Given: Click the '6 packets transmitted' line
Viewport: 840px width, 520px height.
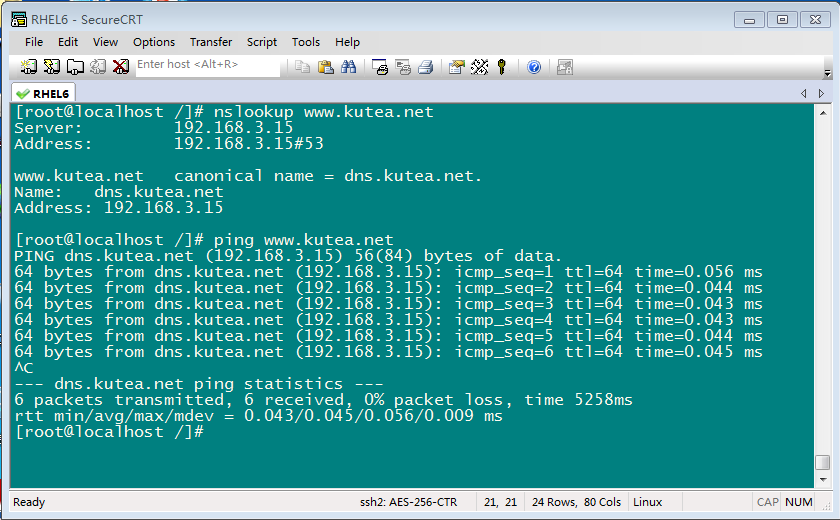Looking at the screenshot, I should pos(323,400).
